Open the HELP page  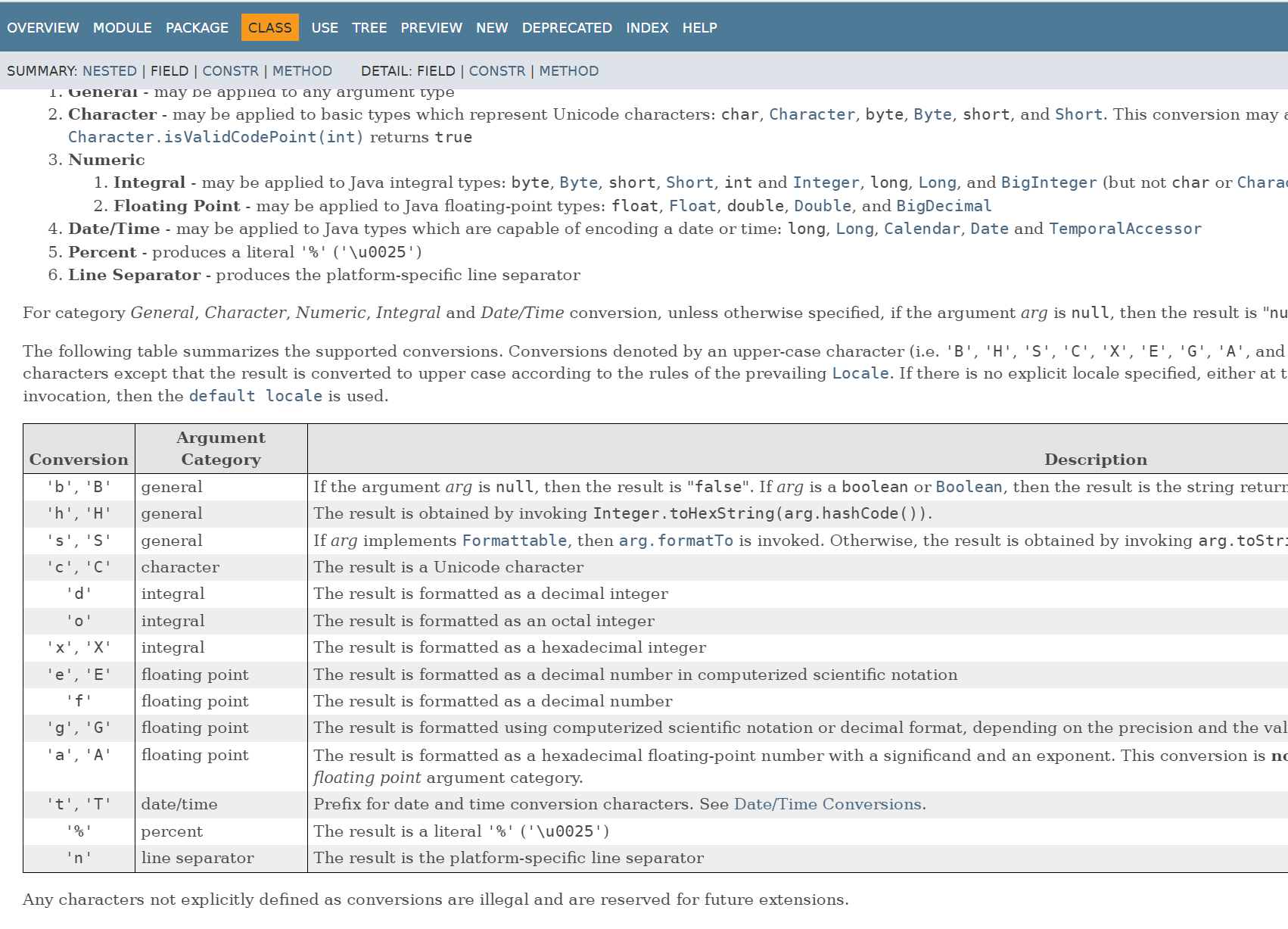(x=699, y=28)
